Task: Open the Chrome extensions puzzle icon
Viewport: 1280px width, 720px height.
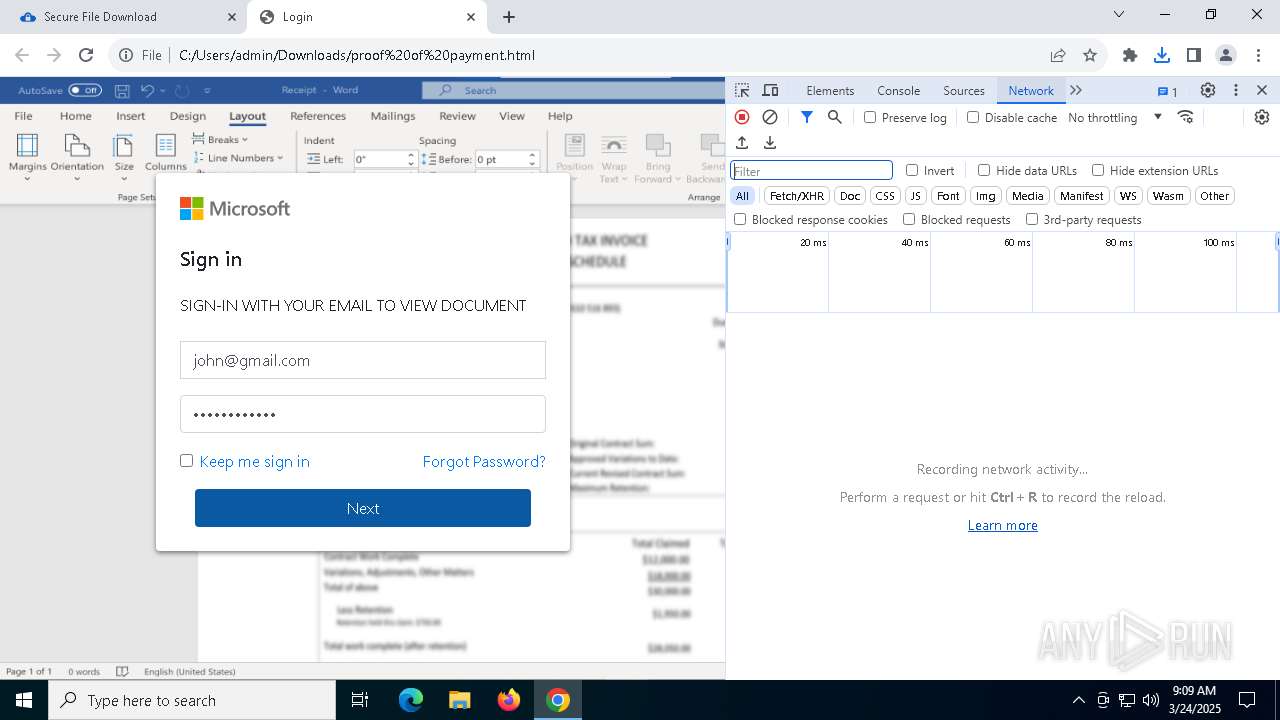Action: [x=1130, y=55]
